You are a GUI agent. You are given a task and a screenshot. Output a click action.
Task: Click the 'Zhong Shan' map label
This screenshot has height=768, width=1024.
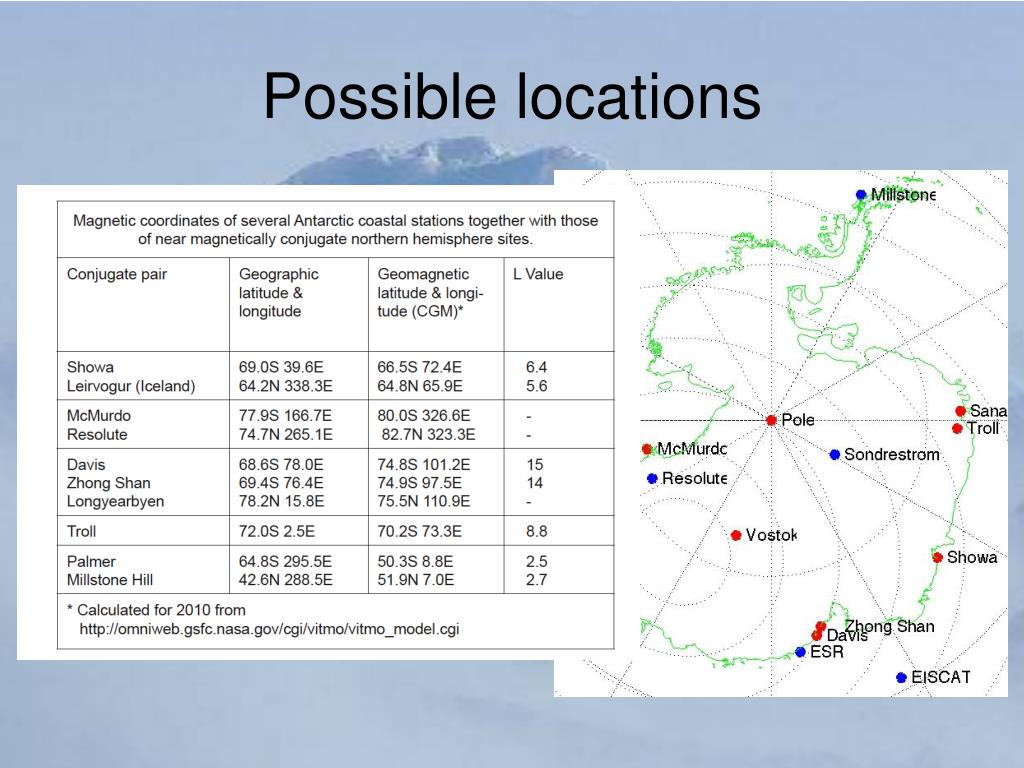point(889,626)
